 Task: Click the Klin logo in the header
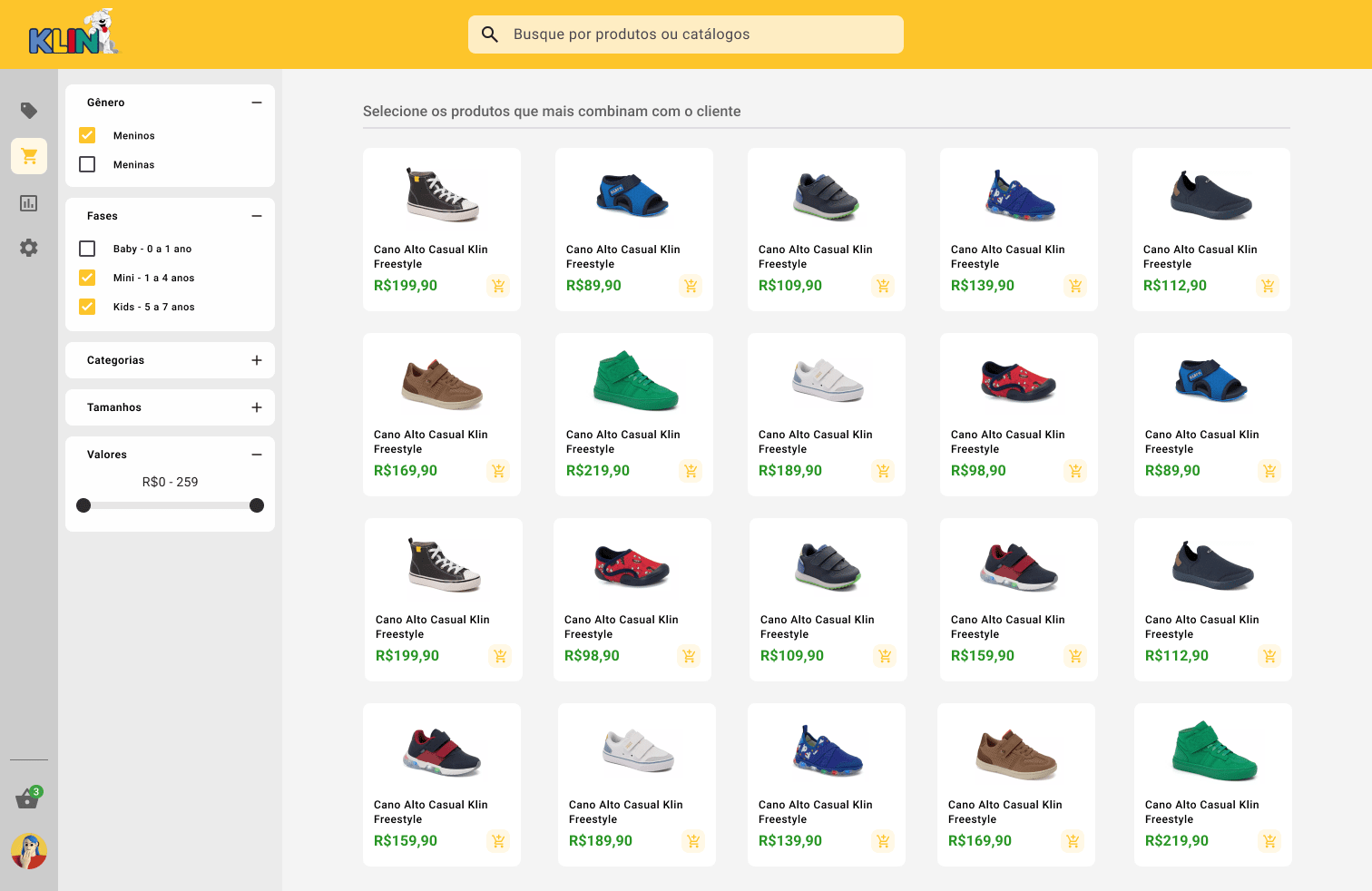[x=73, y=33]
